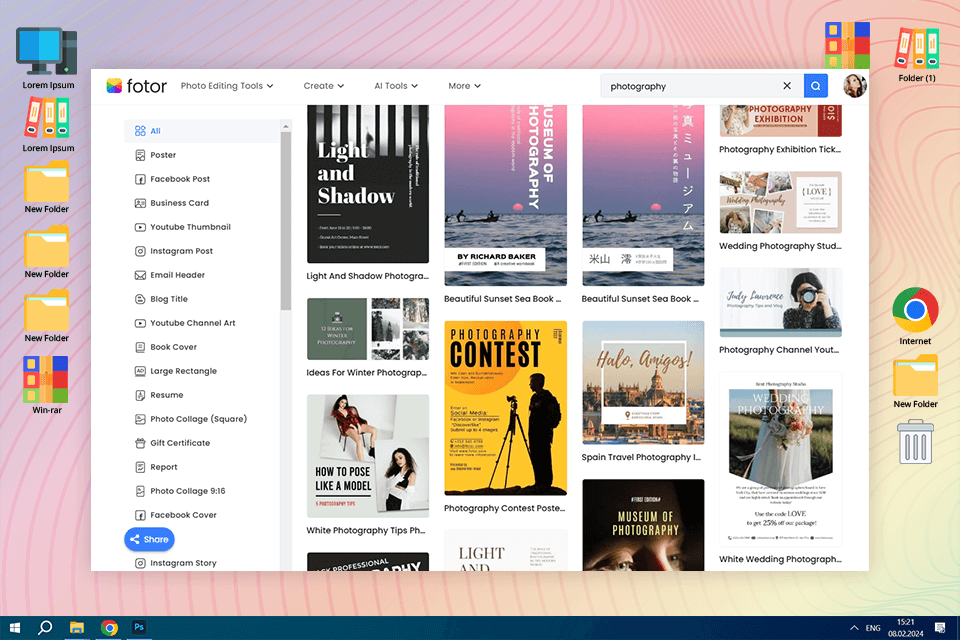Click the Windows Start button
Screen dimensions: 960x640
point(15,628)
